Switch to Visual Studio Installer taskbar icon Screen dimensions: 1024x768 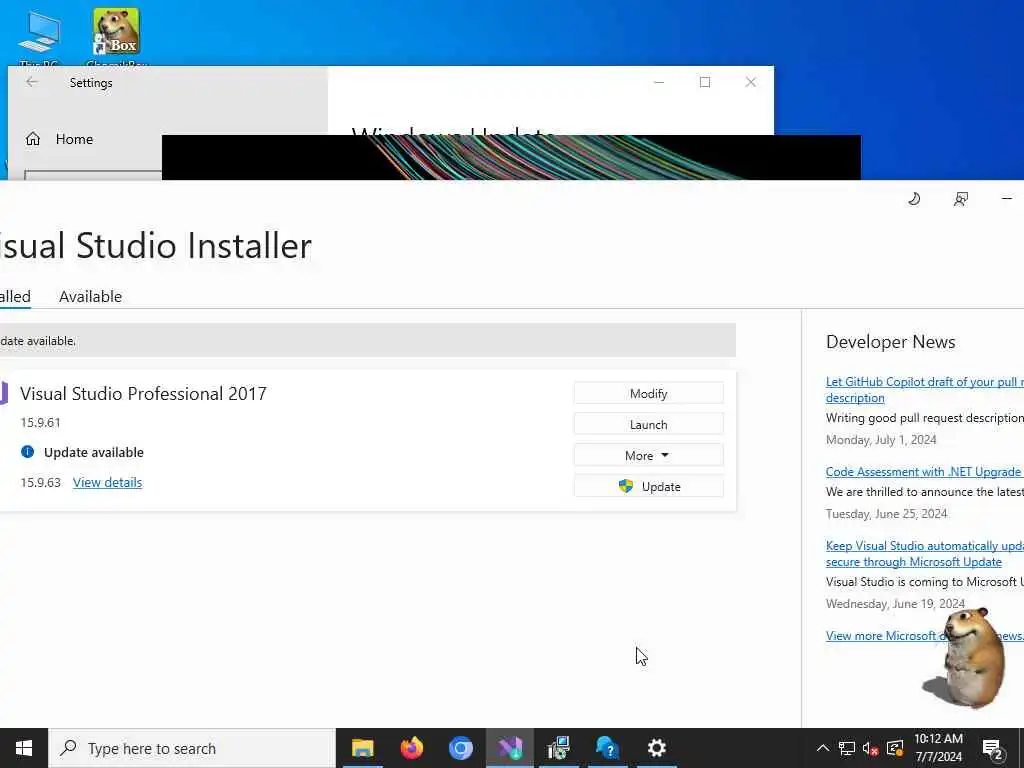tap(509, 748)
